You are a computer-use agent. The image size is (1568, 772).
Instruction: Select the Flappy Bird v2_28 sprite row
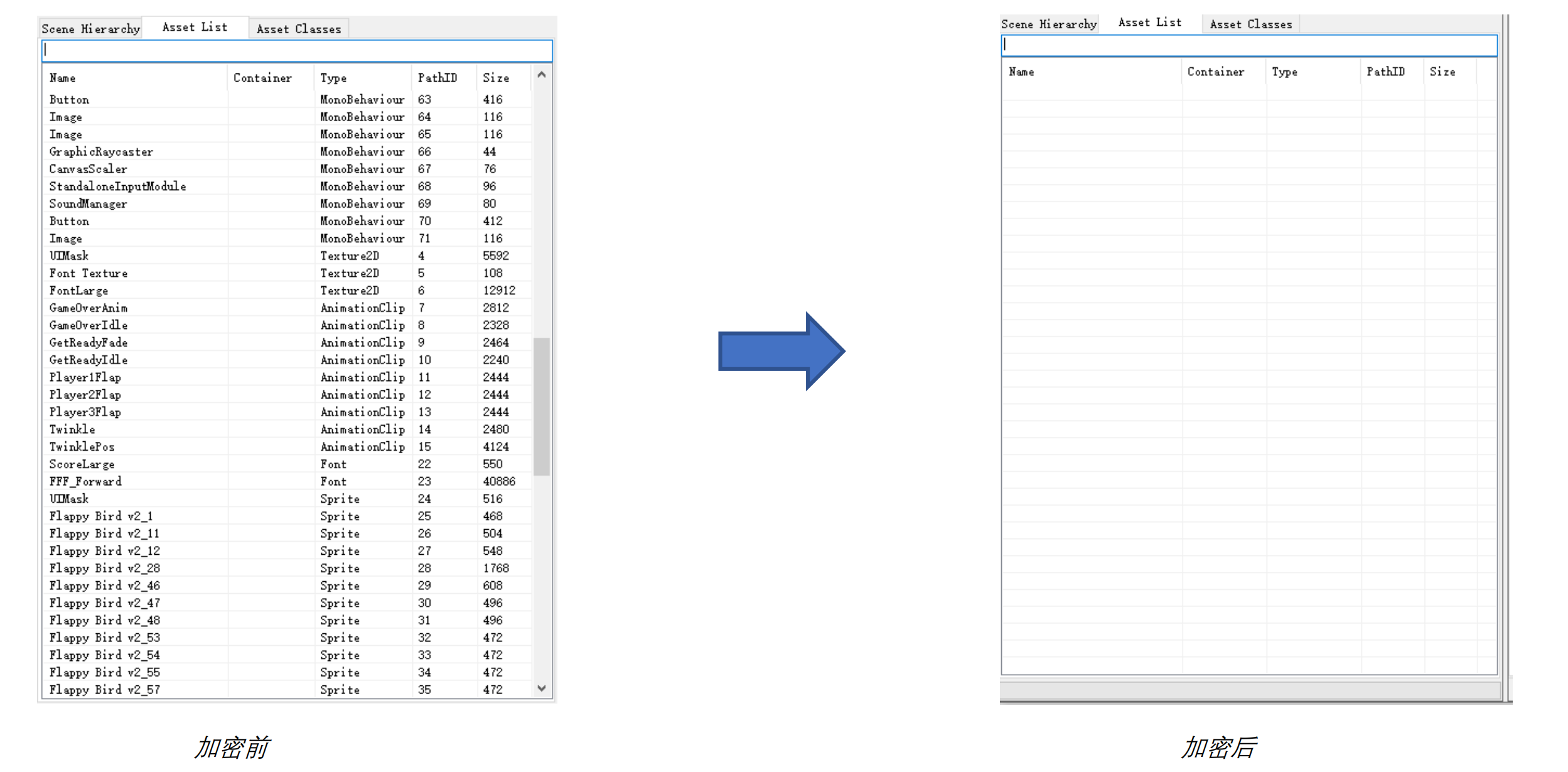click(105, 568)
